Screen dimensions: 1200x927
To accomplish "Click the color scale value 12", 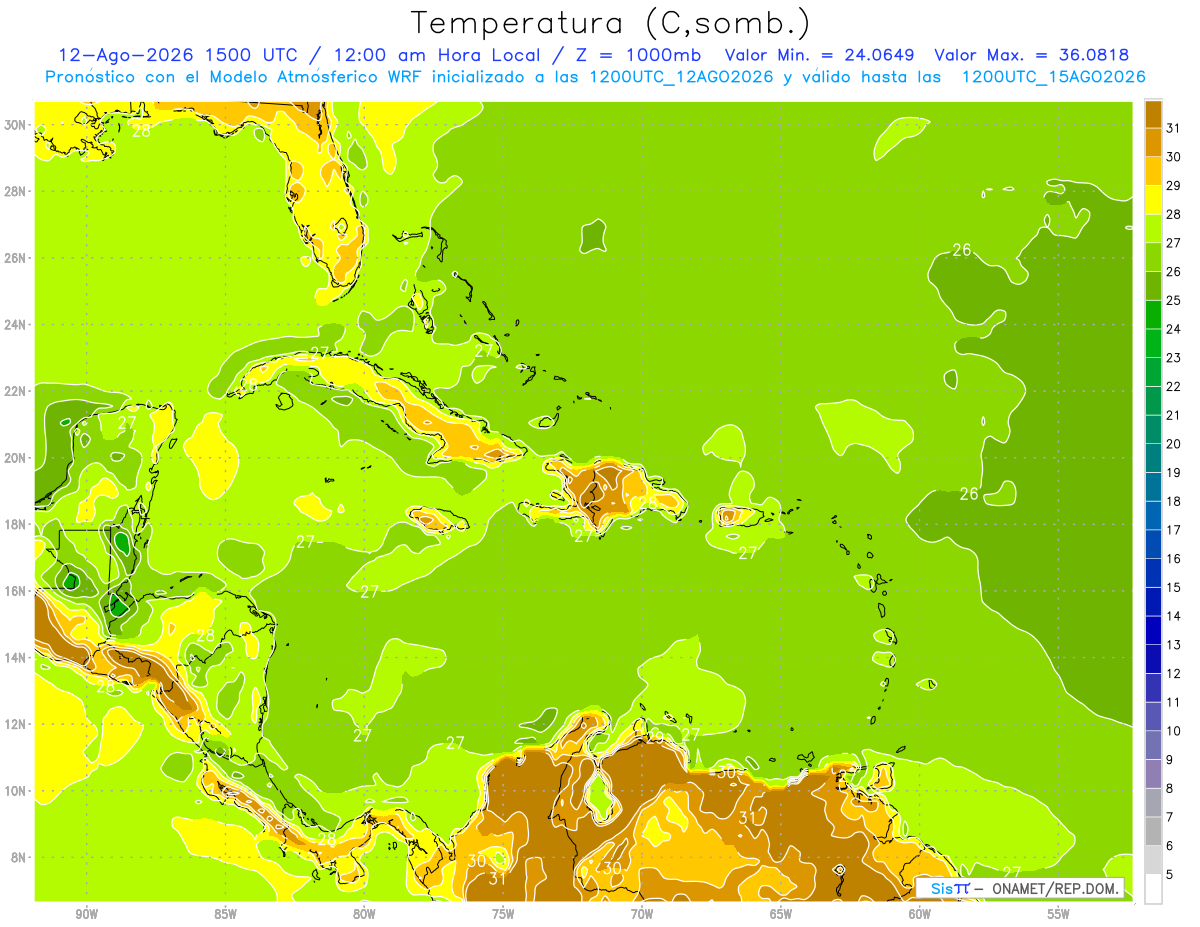I will tap(1174, 673).
